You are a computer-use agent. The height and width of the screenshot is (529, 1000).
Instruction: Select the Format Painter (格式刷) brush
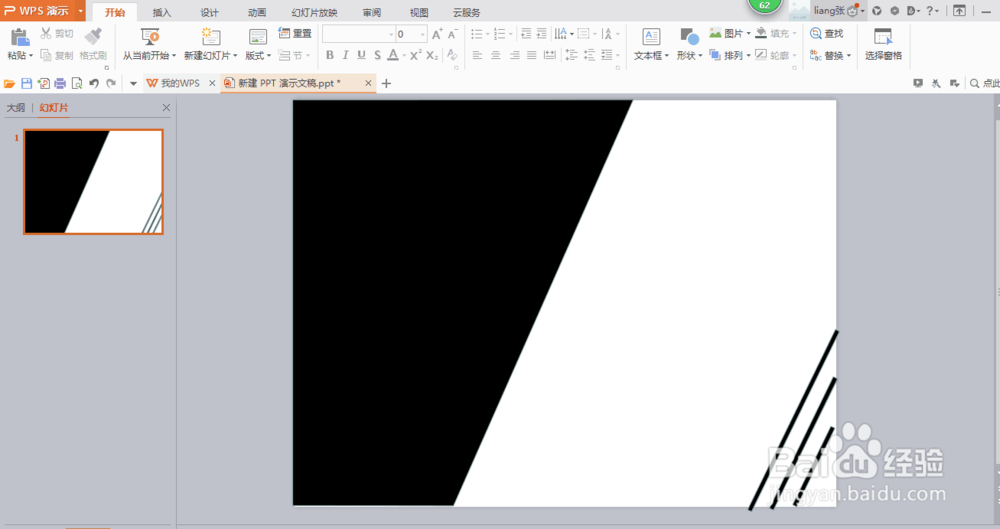point(93,36)
